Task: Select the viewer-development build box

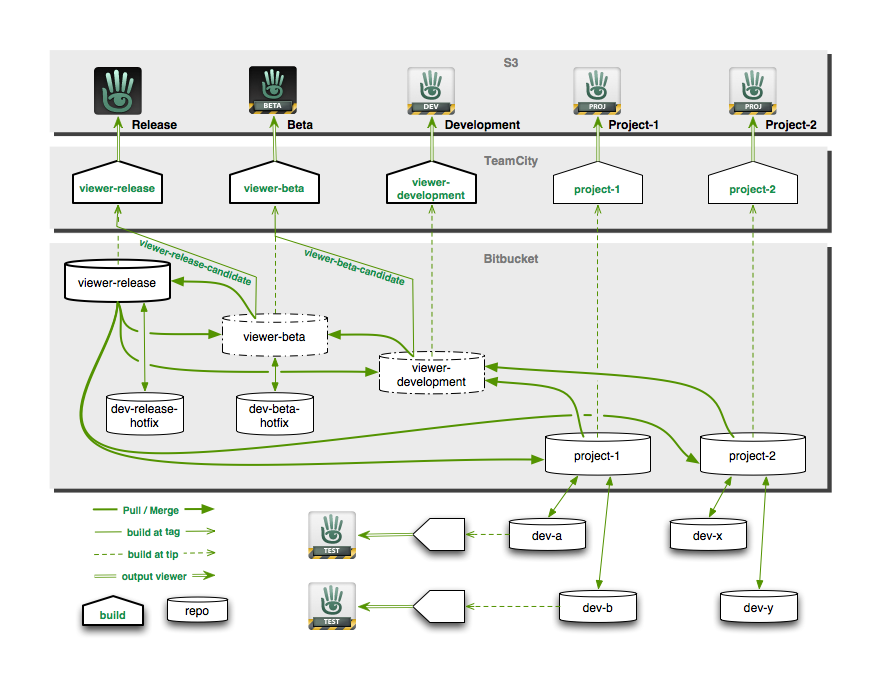Action: (x=431, y=183)
